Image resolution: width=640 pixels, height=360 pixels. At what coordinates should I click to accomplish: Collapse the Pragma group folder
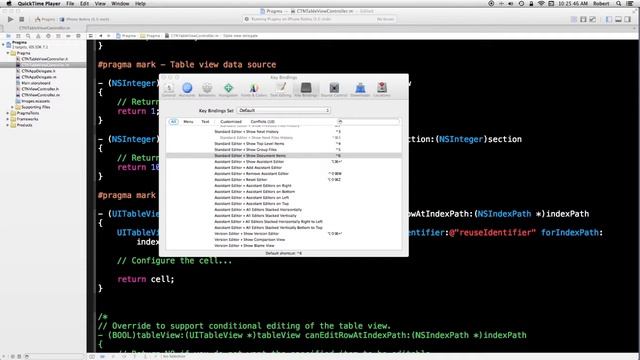8,53
